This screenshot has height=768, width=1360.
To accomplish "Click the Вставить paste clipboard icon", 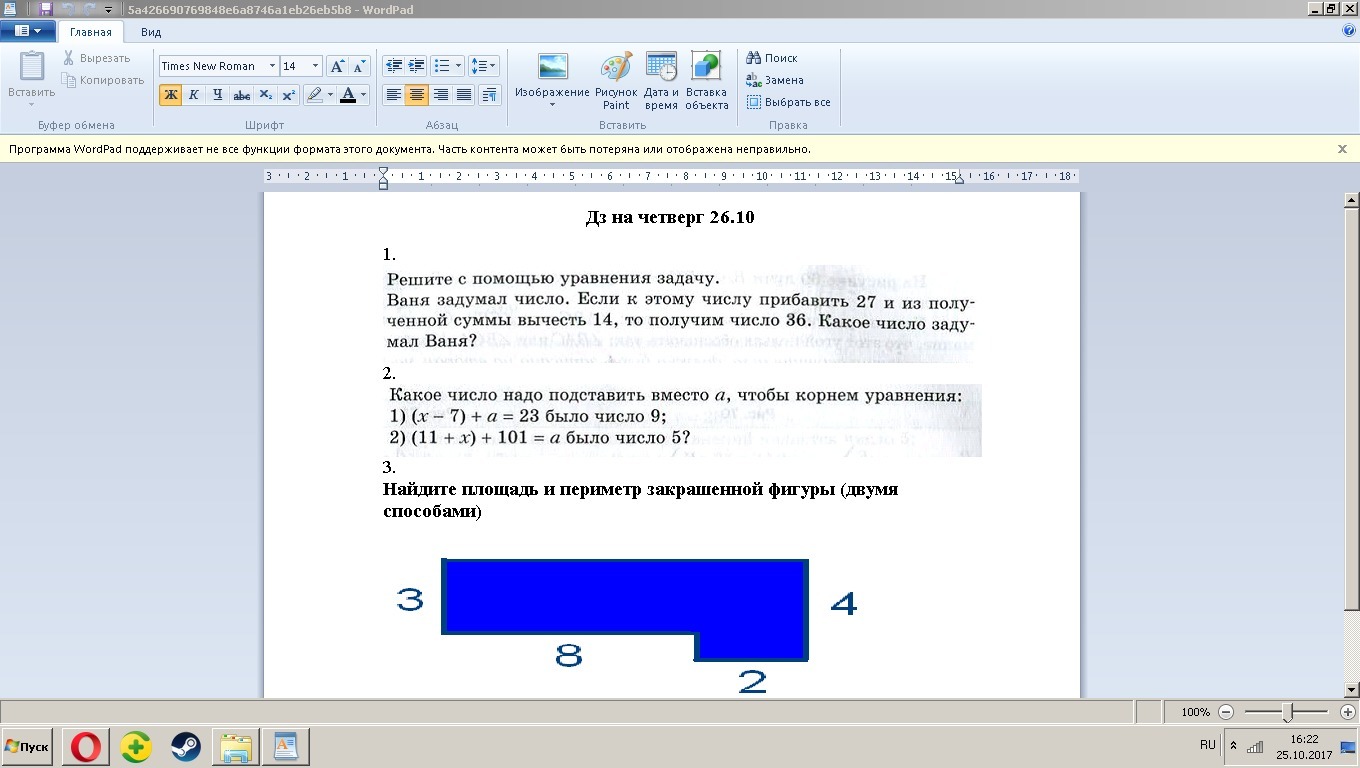I will point(32,66).
